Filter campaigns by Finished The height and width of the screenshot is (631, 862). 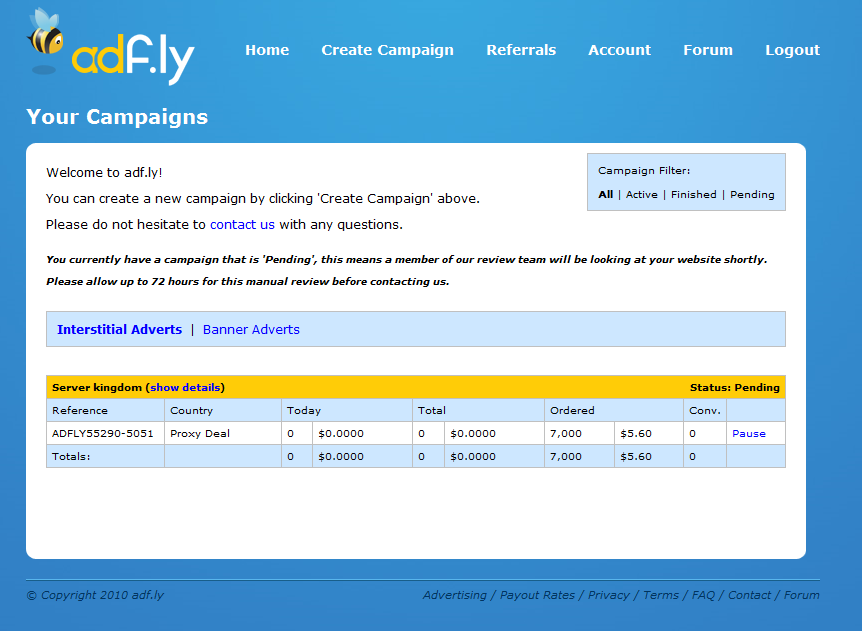click(x=694, y=195)
